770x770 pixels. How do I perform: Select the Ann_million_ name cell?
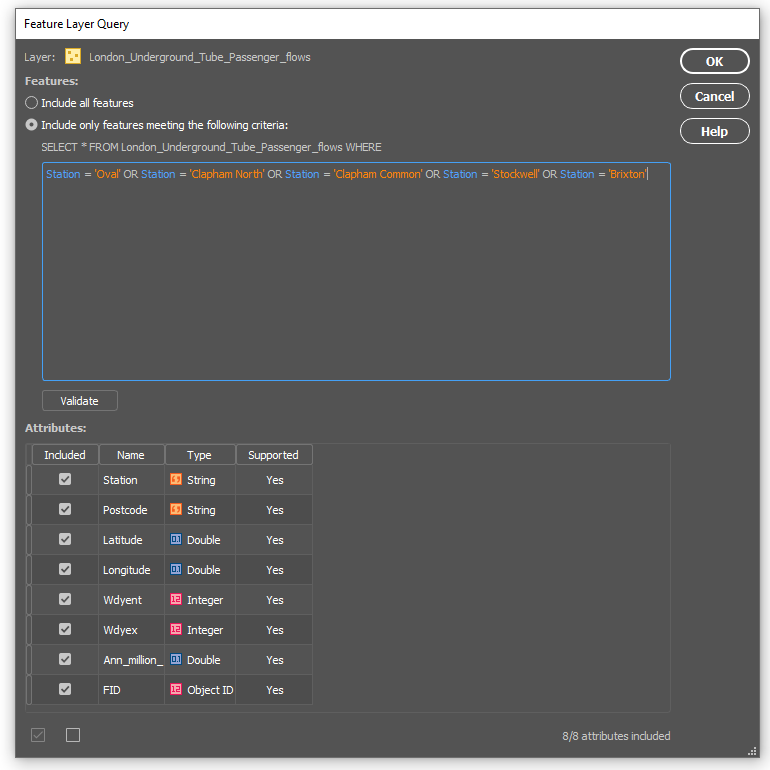click(131, 660)
